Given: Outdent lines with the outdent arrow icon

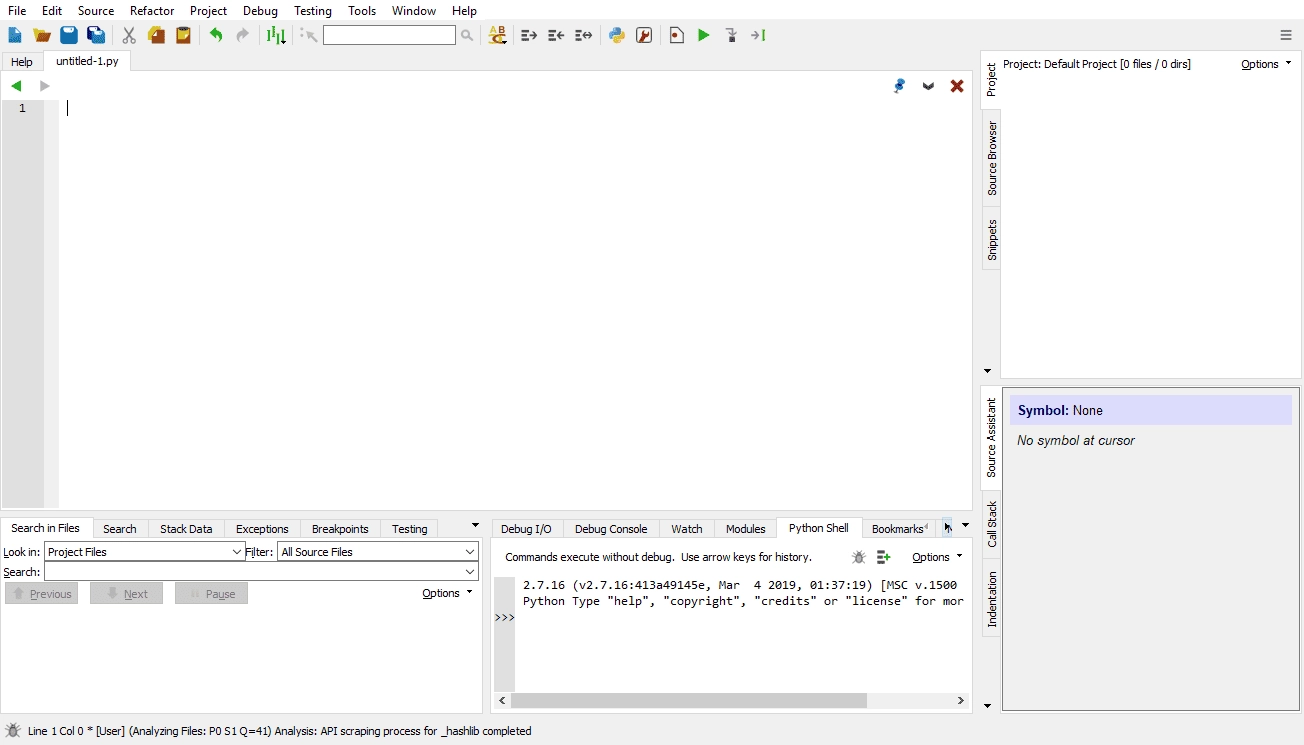Looking at the screenshot, I should point(557,35).
